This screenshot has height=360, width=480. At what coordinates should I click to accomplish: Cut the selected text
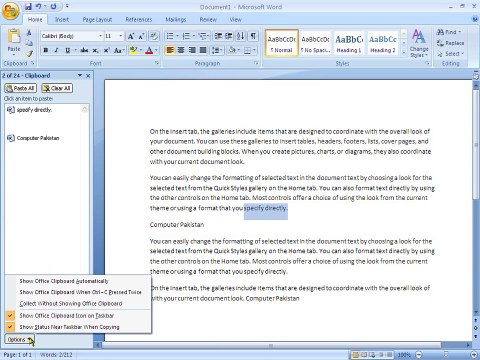29,33
